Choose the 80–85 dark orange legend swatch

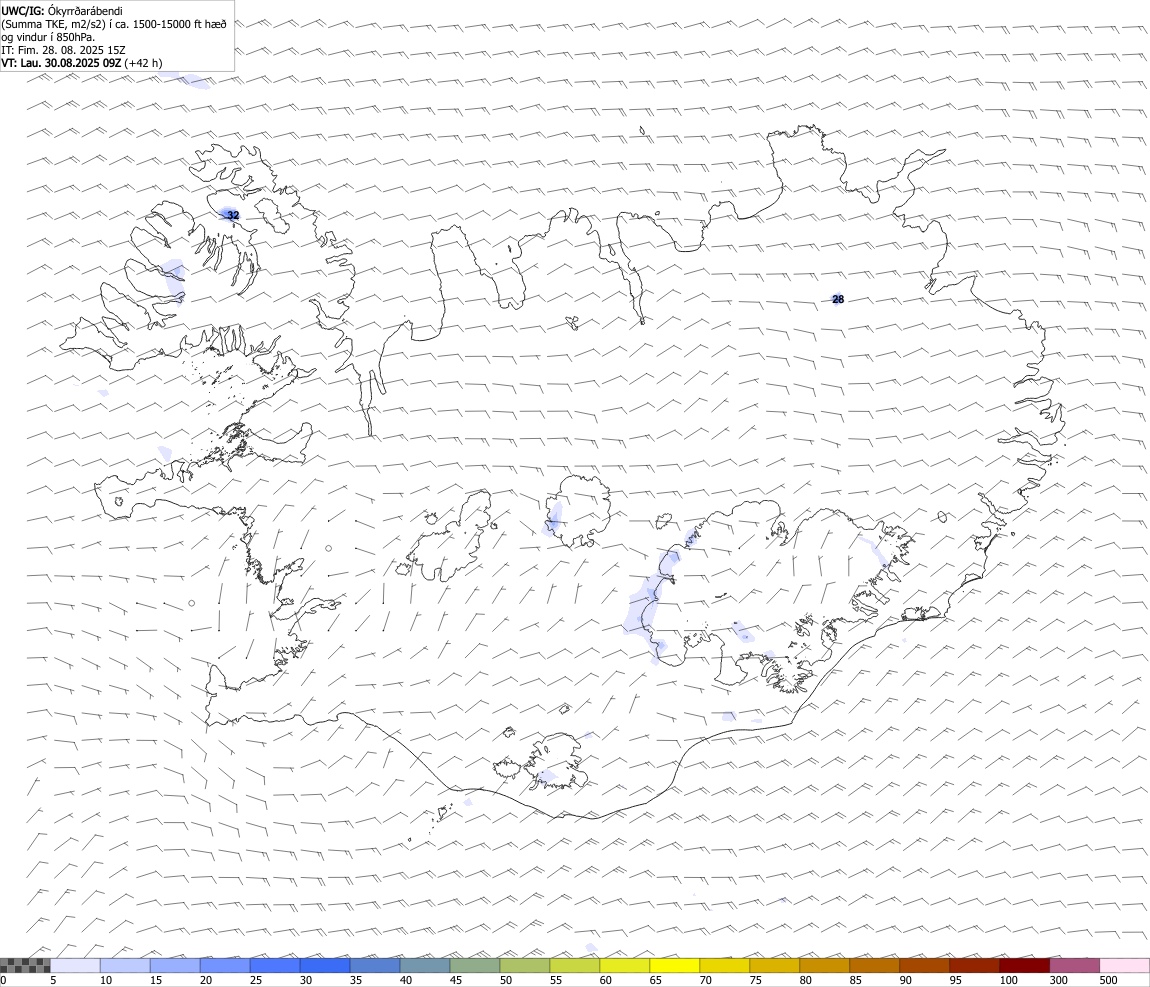(x=824, y=965)
